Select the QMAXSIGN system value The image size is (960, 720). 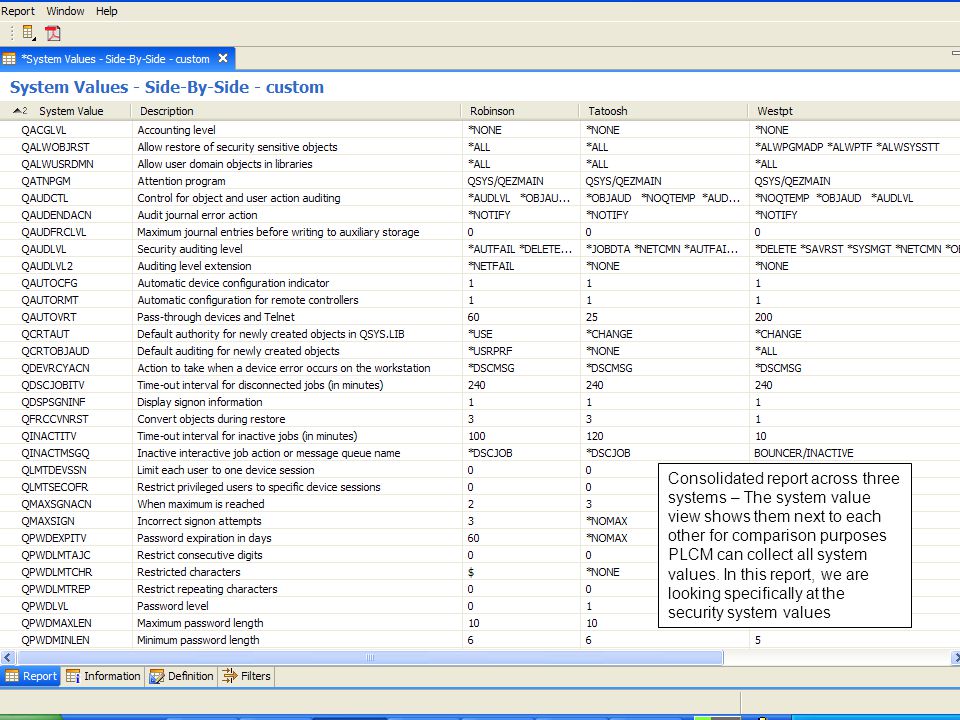(x=48, y=521)
